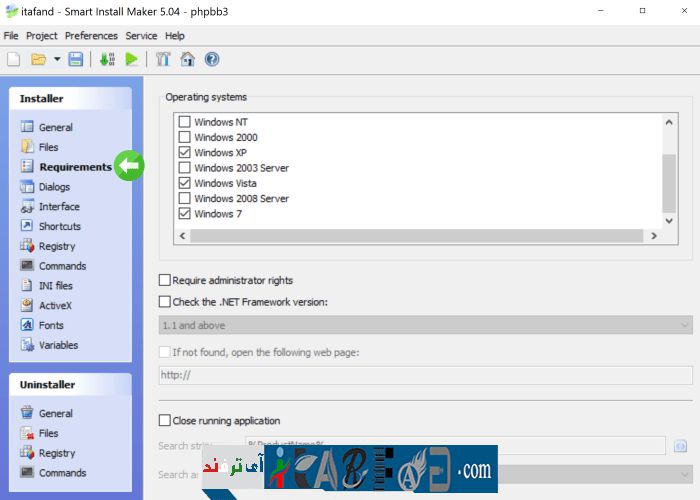Expand the Open project dropdown arrow
Screen dimensions: 700x500
click(x=57, y=60)
